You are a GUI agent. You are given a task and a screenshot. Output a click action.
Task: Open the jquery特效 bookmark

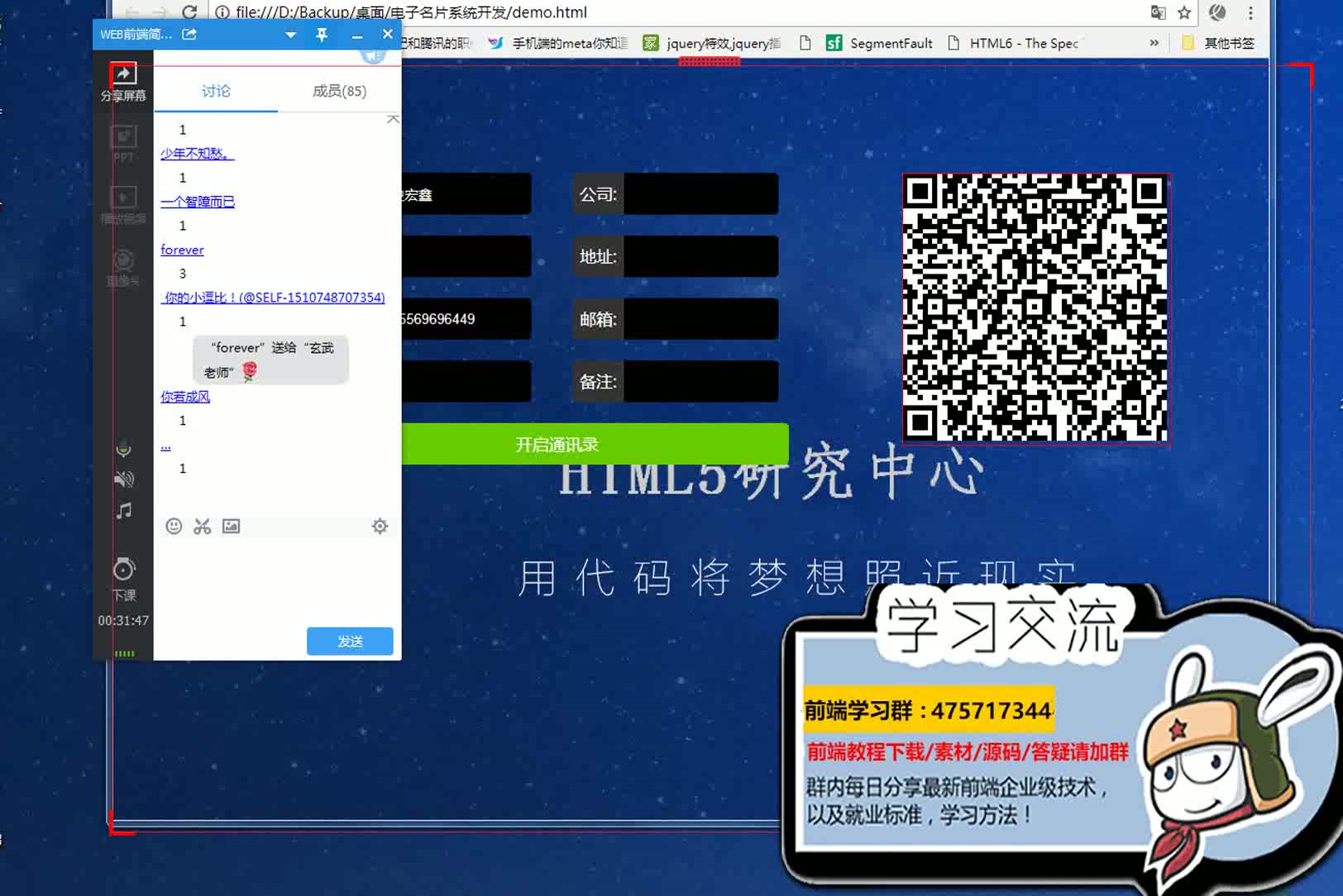(712, 43)
